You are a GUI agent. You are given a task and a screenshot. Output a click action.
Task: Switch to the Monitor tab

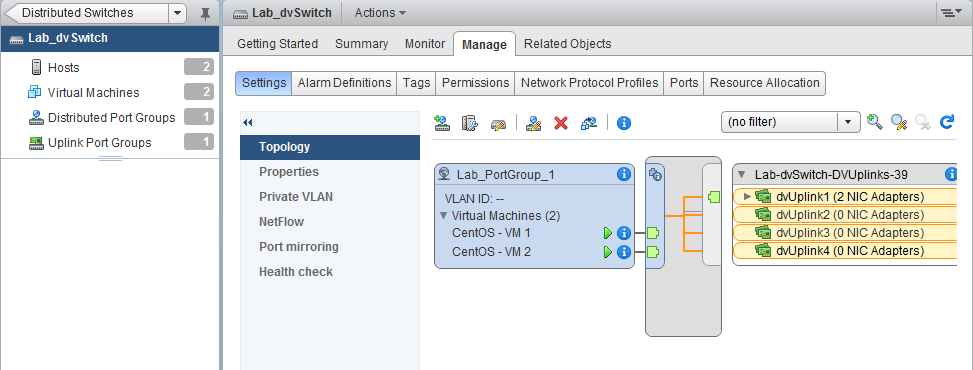pos(425,43)
